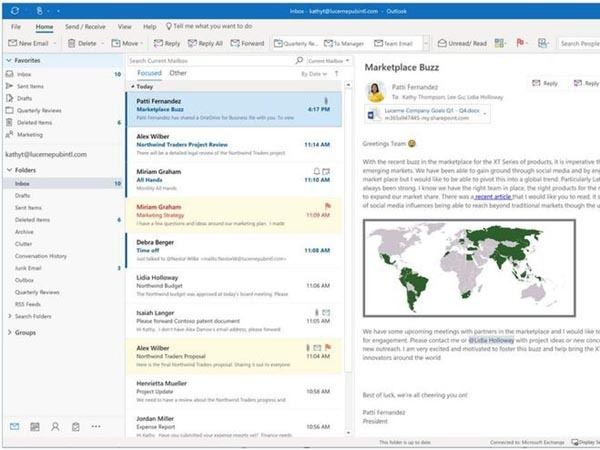The width and height of the screenshot is (600, 450).
Task: Create a New Email
Action: click(29, 43)
